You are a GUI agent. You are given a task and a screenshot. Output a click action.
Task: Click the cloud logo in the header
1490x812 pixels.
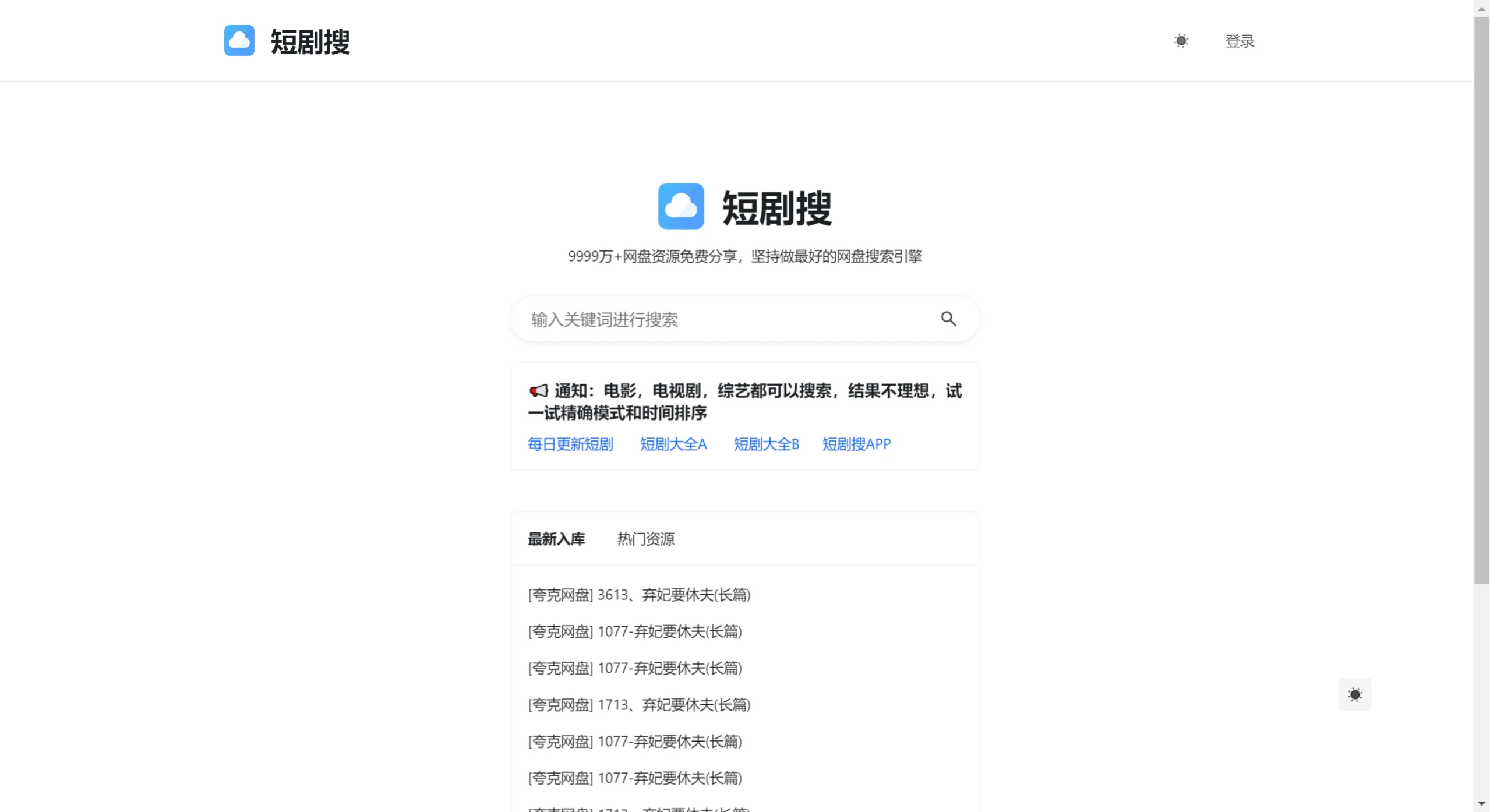point(239,40)
